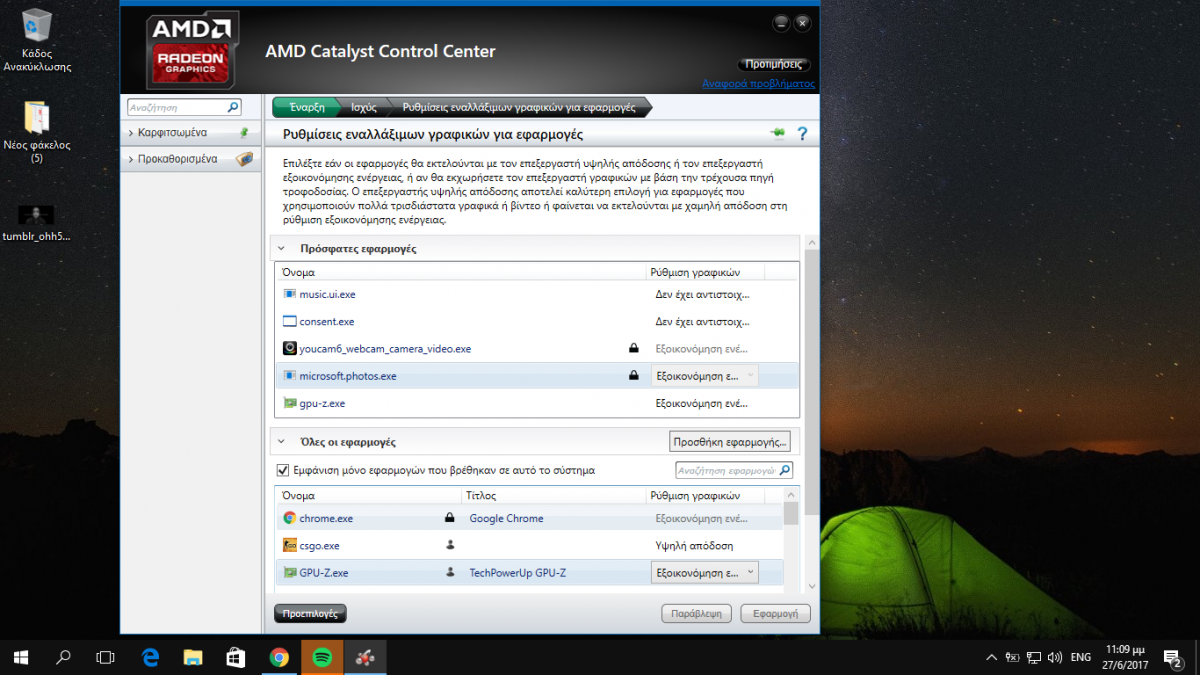Click the youcam6 webcam application icon
Viewport: 1200px width, 675px height.
tap(290, 349)
